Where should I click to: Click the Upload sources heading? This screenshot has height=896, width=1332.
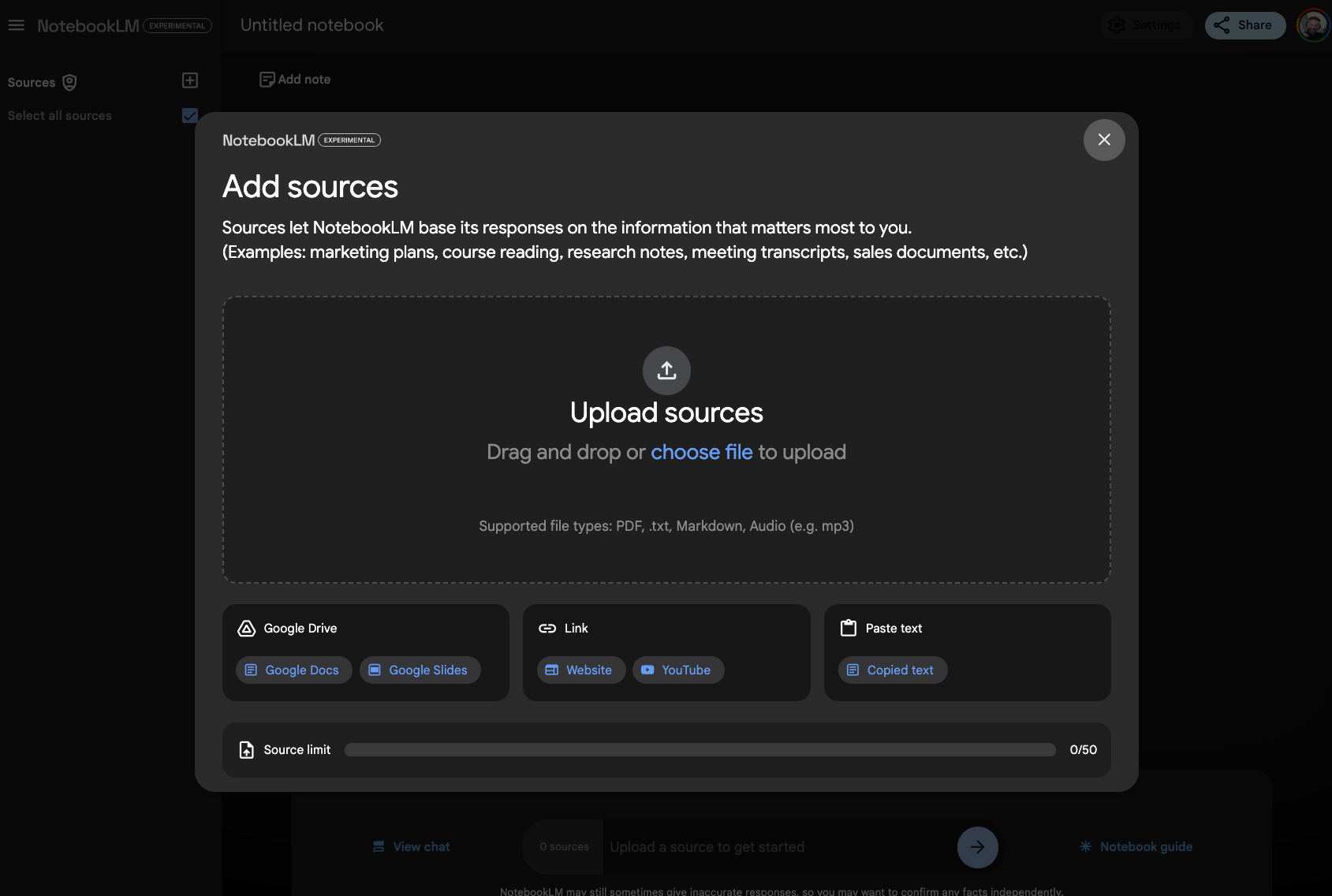coord(666,413)
